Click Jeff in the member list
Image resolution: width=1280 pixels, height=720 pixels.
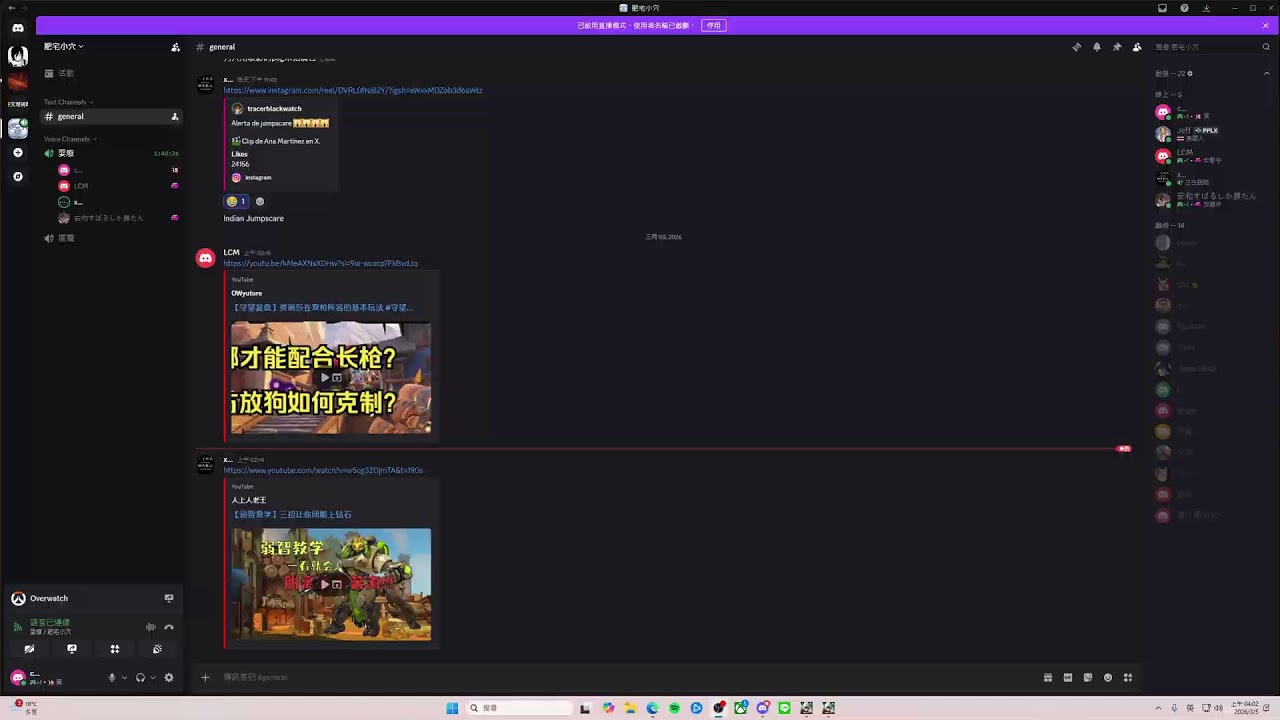click(x=1213, y=134)
